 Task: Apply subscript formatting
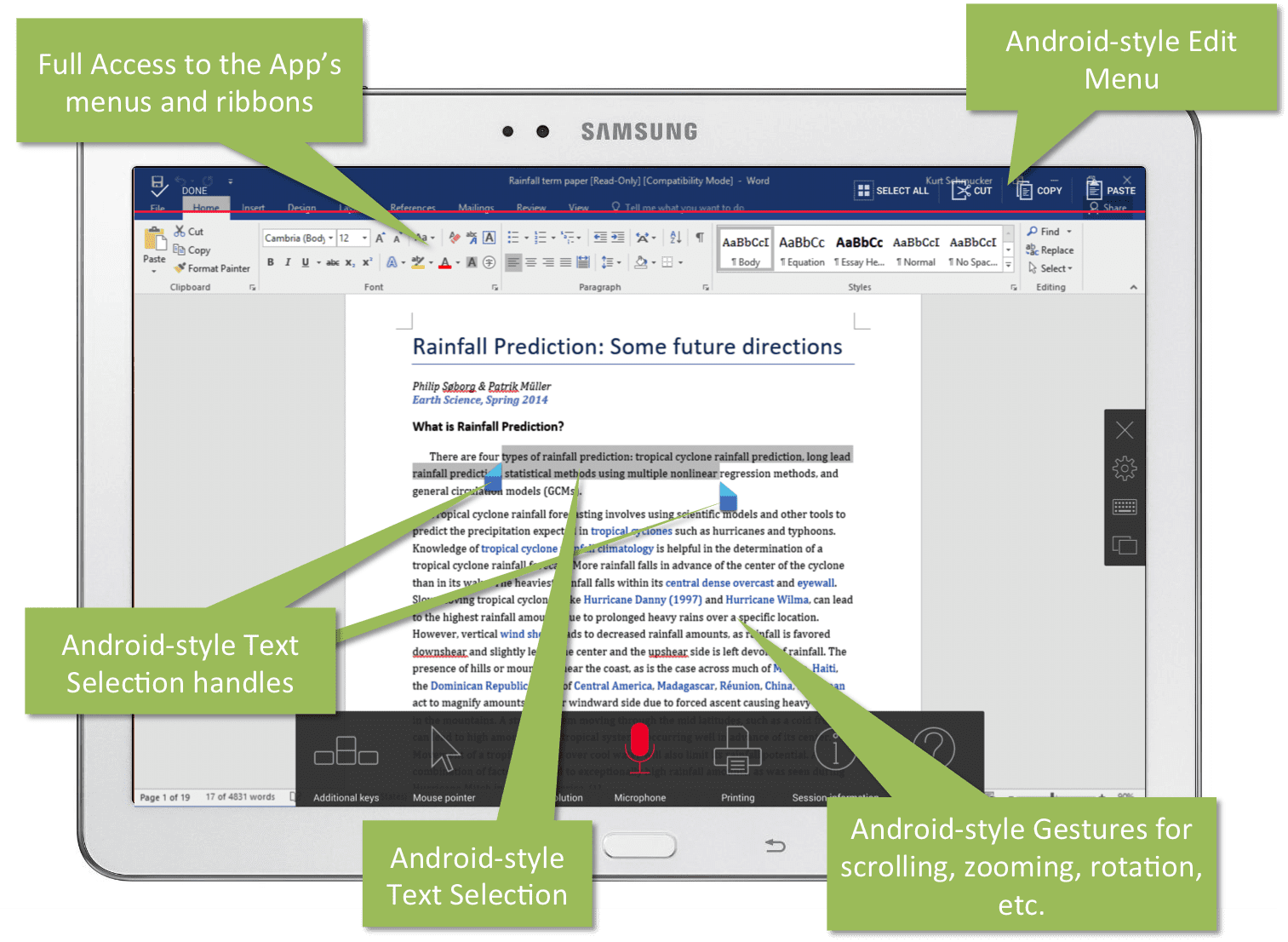pos(350,262)
